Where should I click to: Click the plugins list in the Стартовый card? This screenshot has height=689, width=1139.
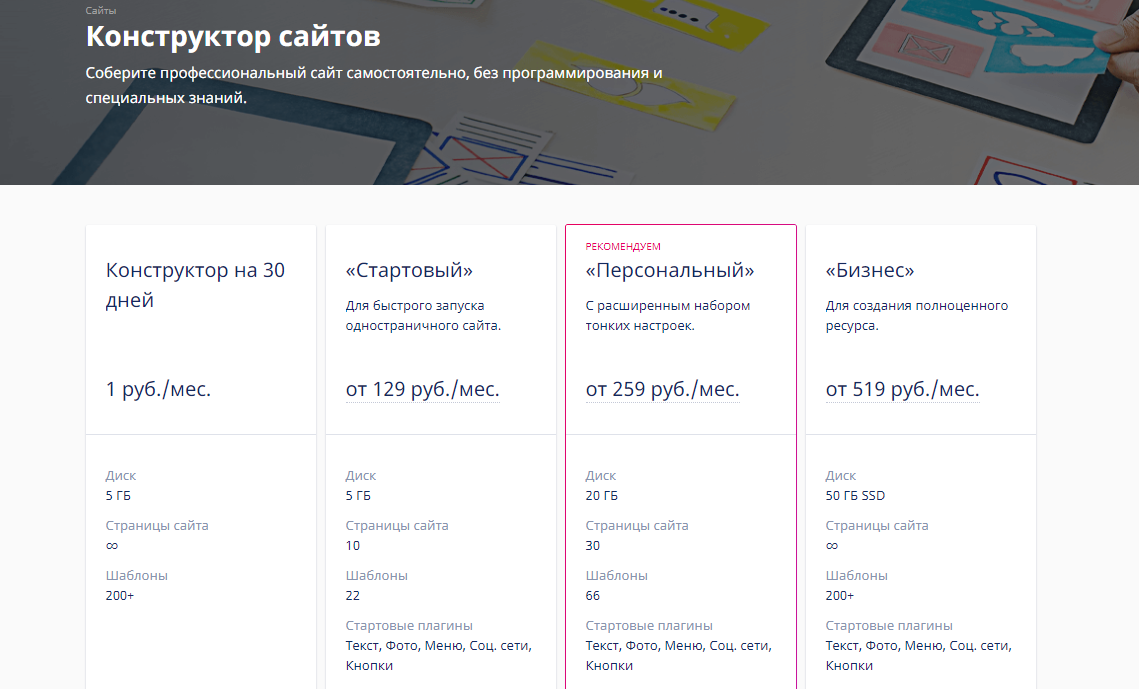439,656
